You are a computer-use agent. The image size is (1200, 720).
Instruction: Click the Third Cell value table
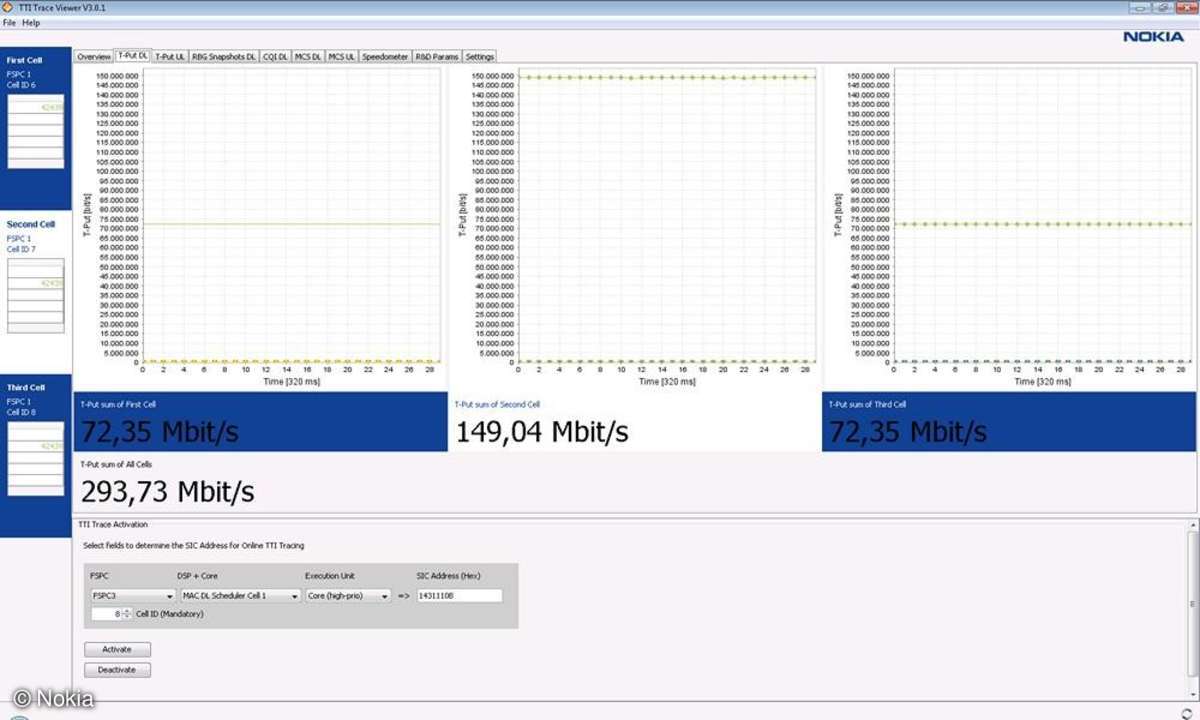pos(36,458)
